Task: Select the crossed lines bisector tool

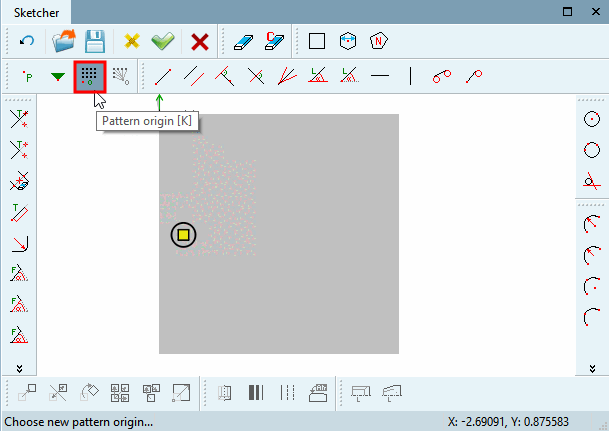Action: tap(256, 76)
